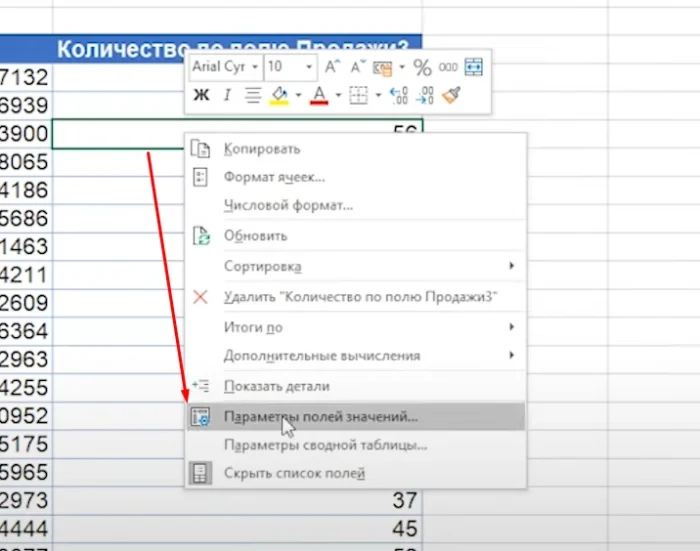Open the Arial Cyr font name dropdown
The height and width of the screenshot is (551, 700).
click(x=256, y=68)
